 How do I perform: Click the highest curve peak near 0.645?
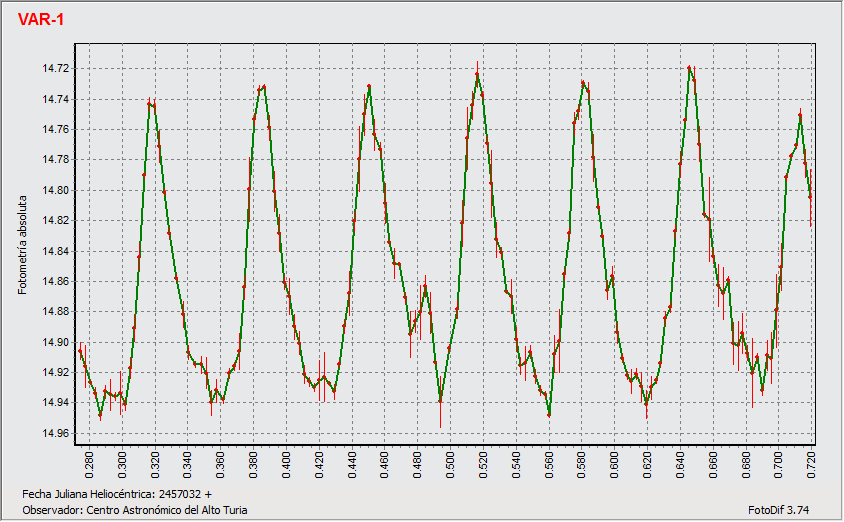tap(690, 67)
